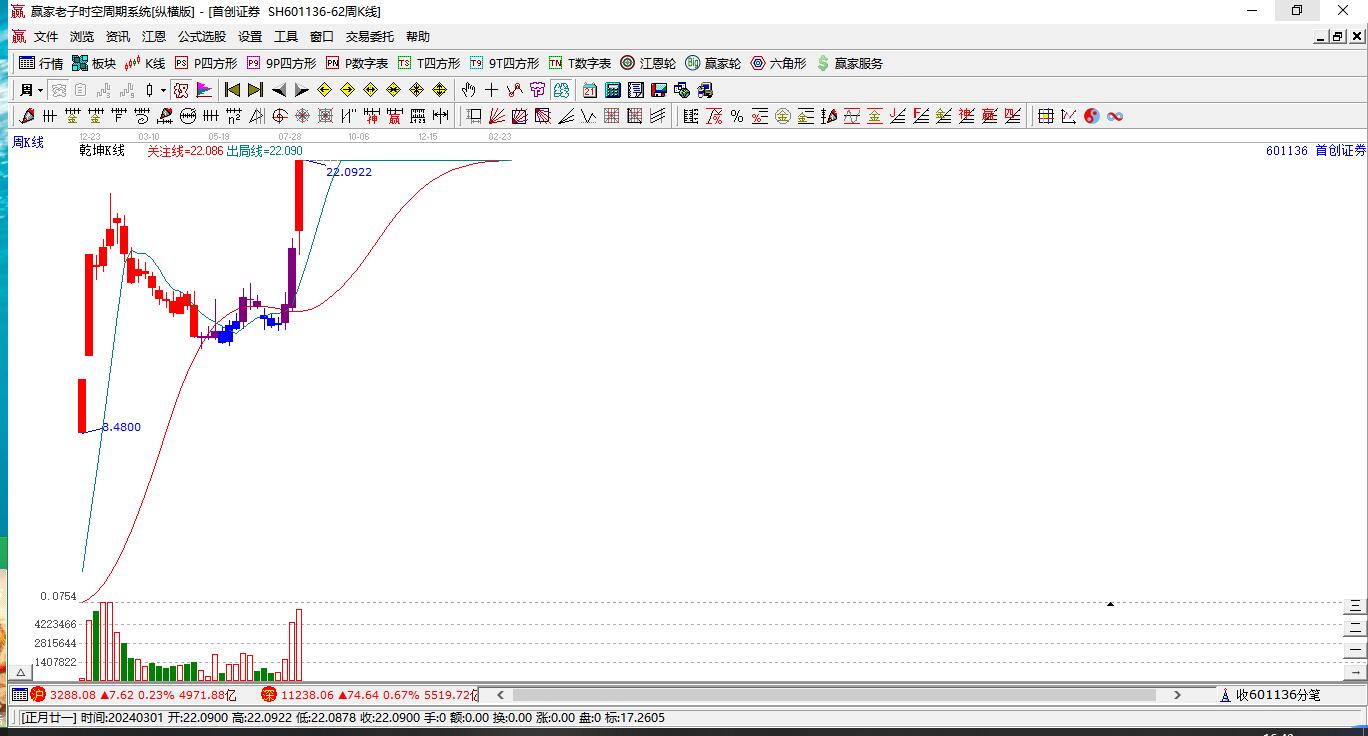Open the 9T四方形 tool
The image size is (1368, 736).
point(504,63)
